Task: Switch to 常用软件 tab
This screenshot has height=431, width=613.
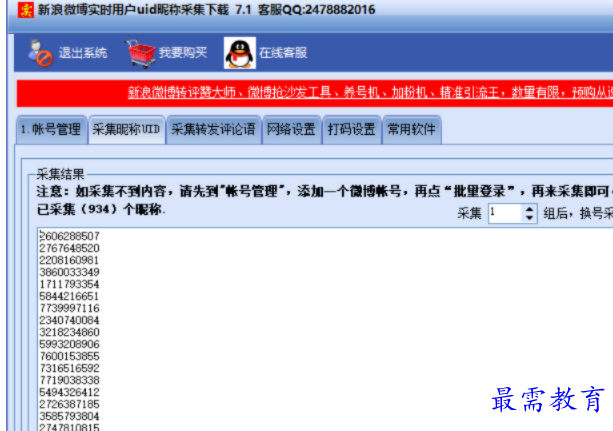Action: (x=412, y=129)
